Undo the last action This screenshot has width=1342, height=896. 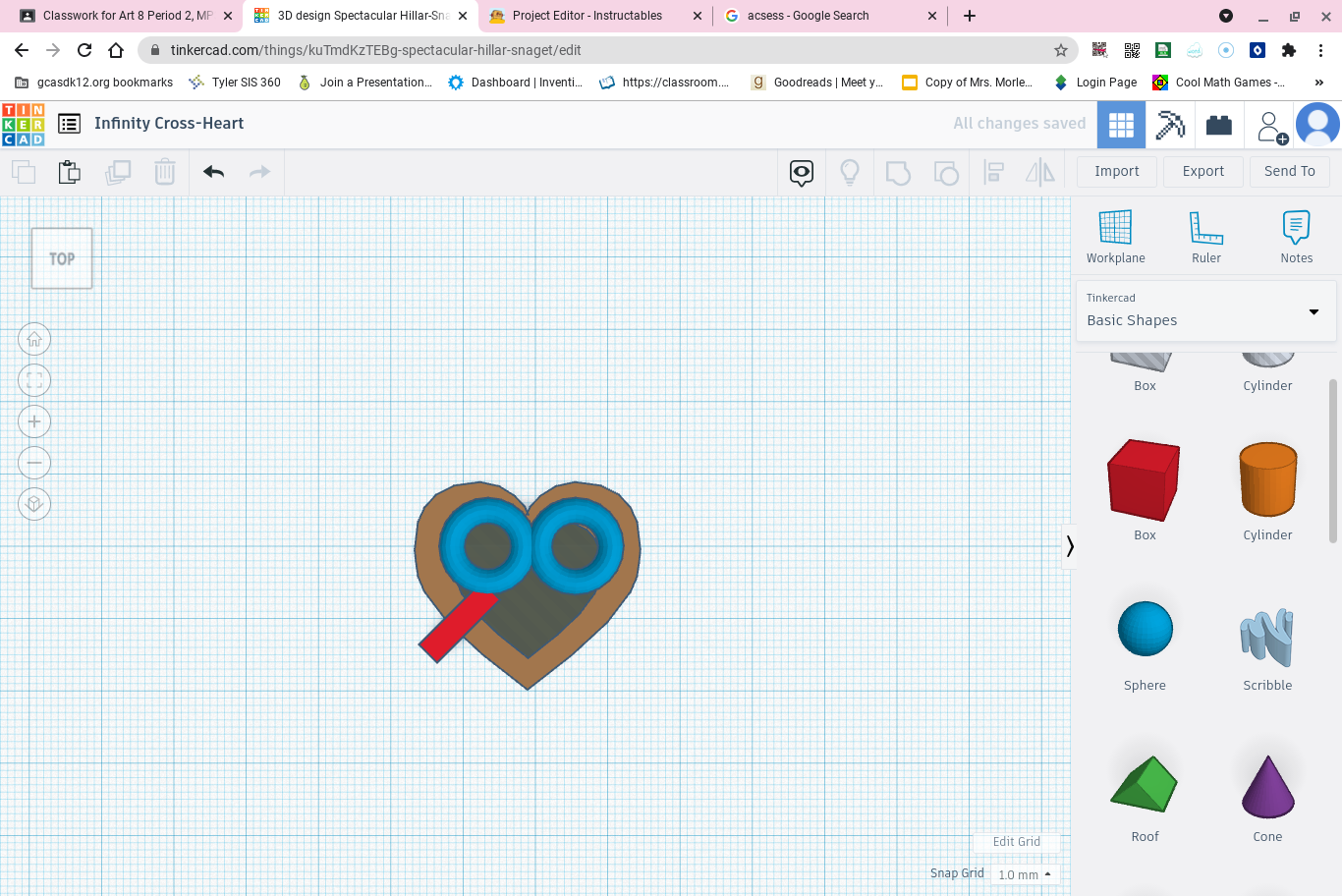214,172
